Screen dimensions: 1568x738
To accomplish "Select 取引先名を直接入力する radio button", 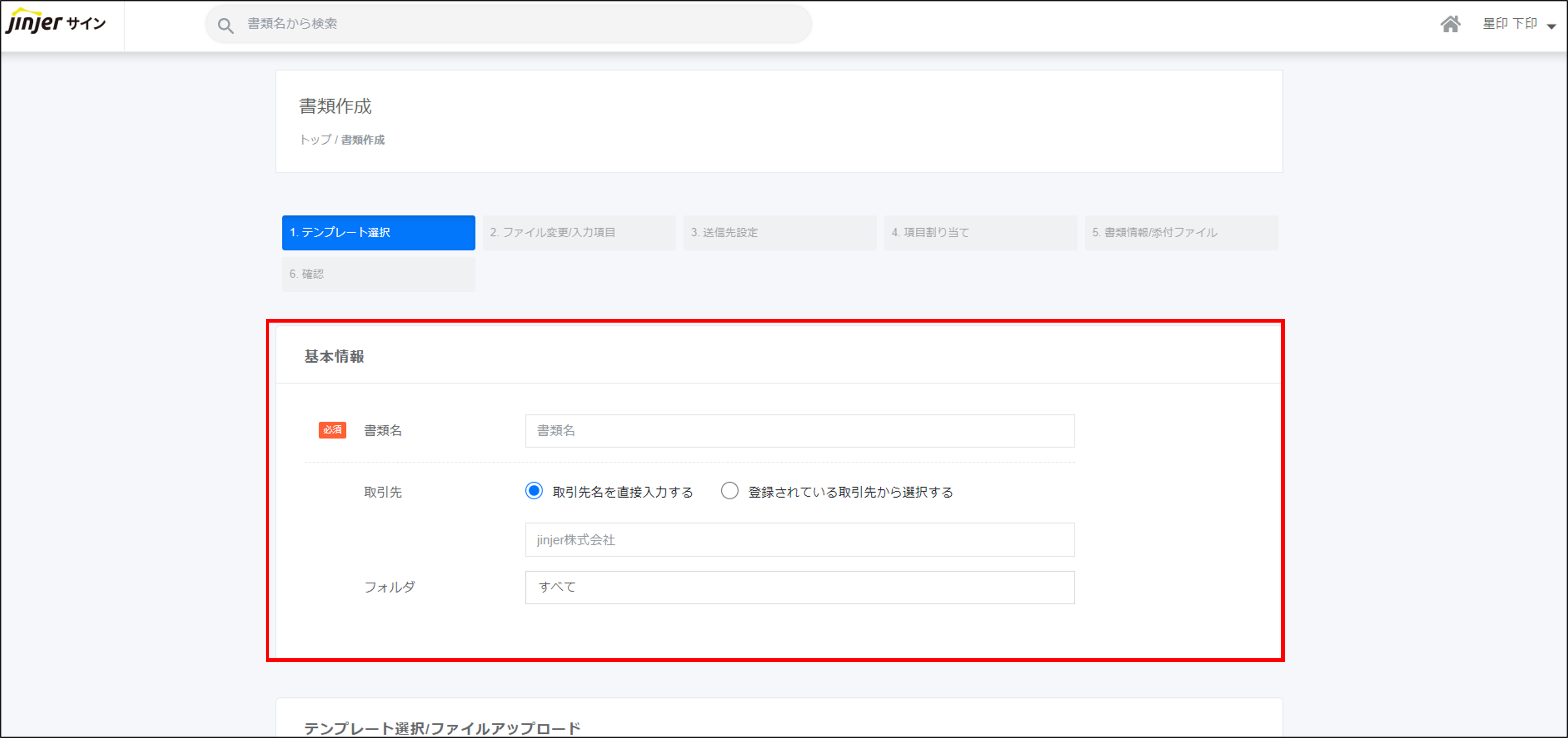I will point(534,491).
